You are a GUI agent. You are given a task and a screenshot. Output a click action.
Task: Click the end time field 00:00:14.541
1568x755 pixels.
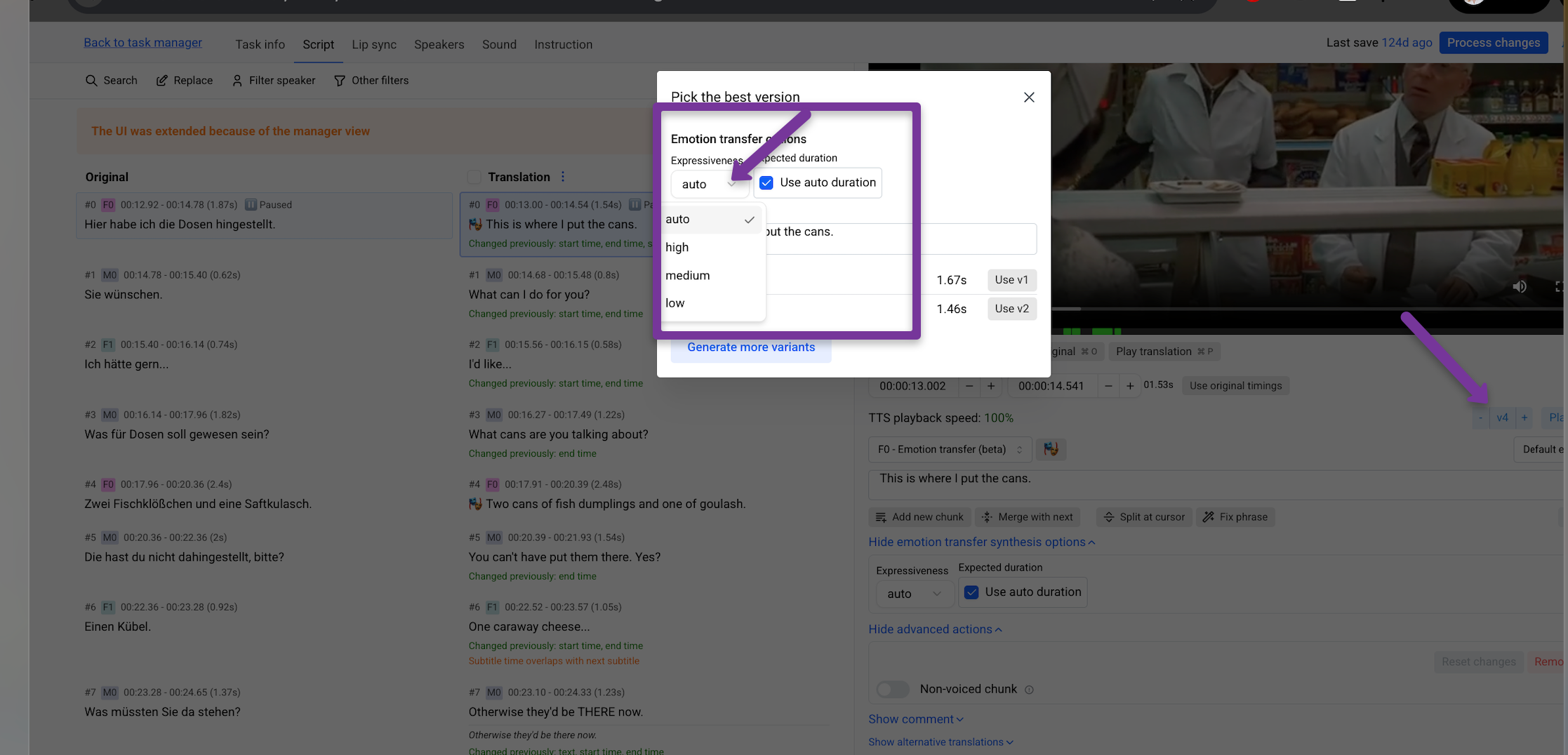1051,386
